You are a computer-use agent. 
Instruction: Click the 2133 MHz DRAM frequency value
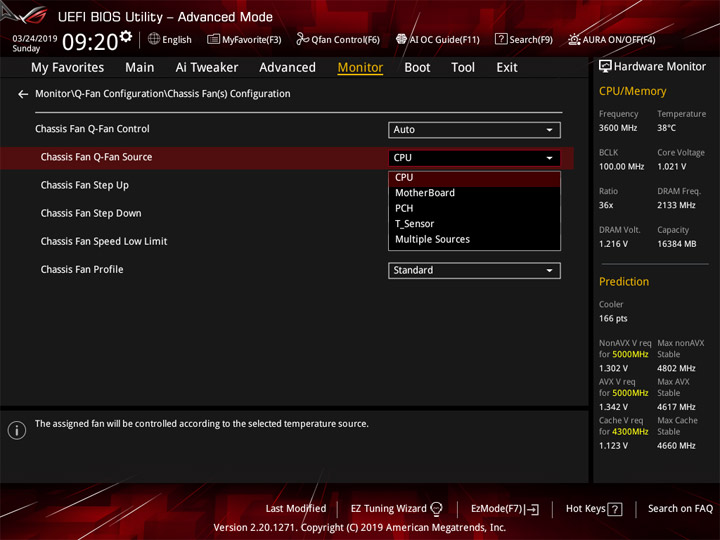click(676, 205)
